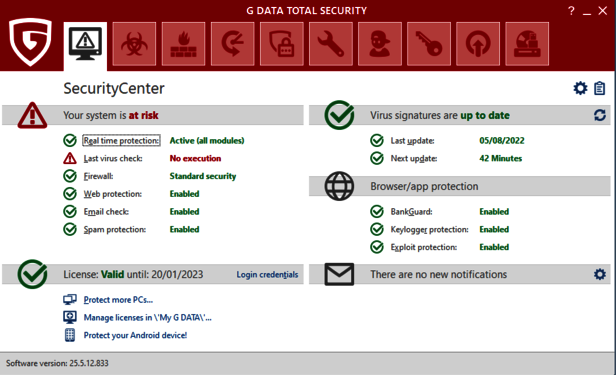Image resolution: width=616 pixels, height=375 pixels.
Task: Open settings gear beside SecurityCenter title
Action: point(580,88)
